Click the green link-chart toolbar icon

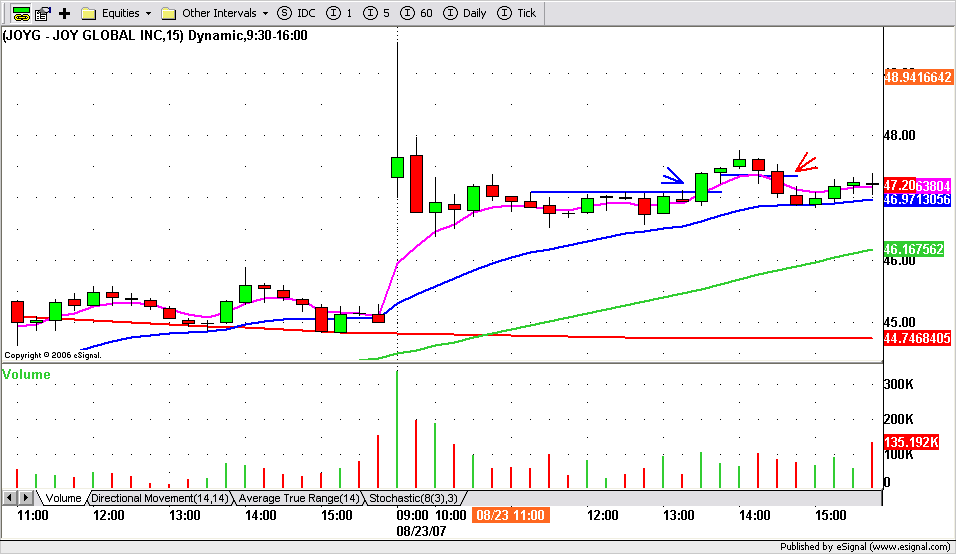[x=21, y=13]
